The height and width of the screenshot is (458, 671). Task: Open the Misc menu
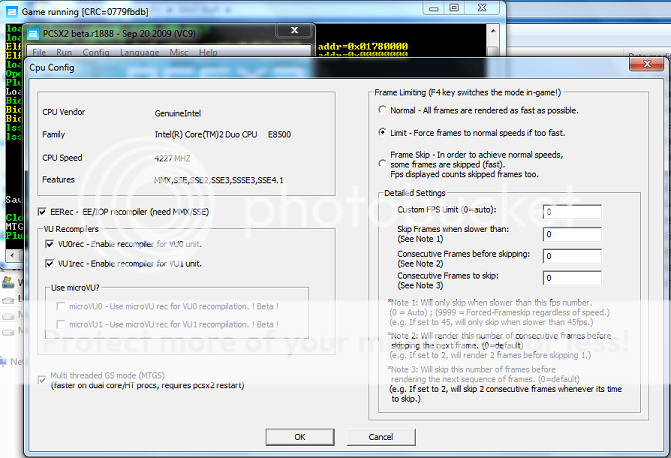(x=179, y=51)
